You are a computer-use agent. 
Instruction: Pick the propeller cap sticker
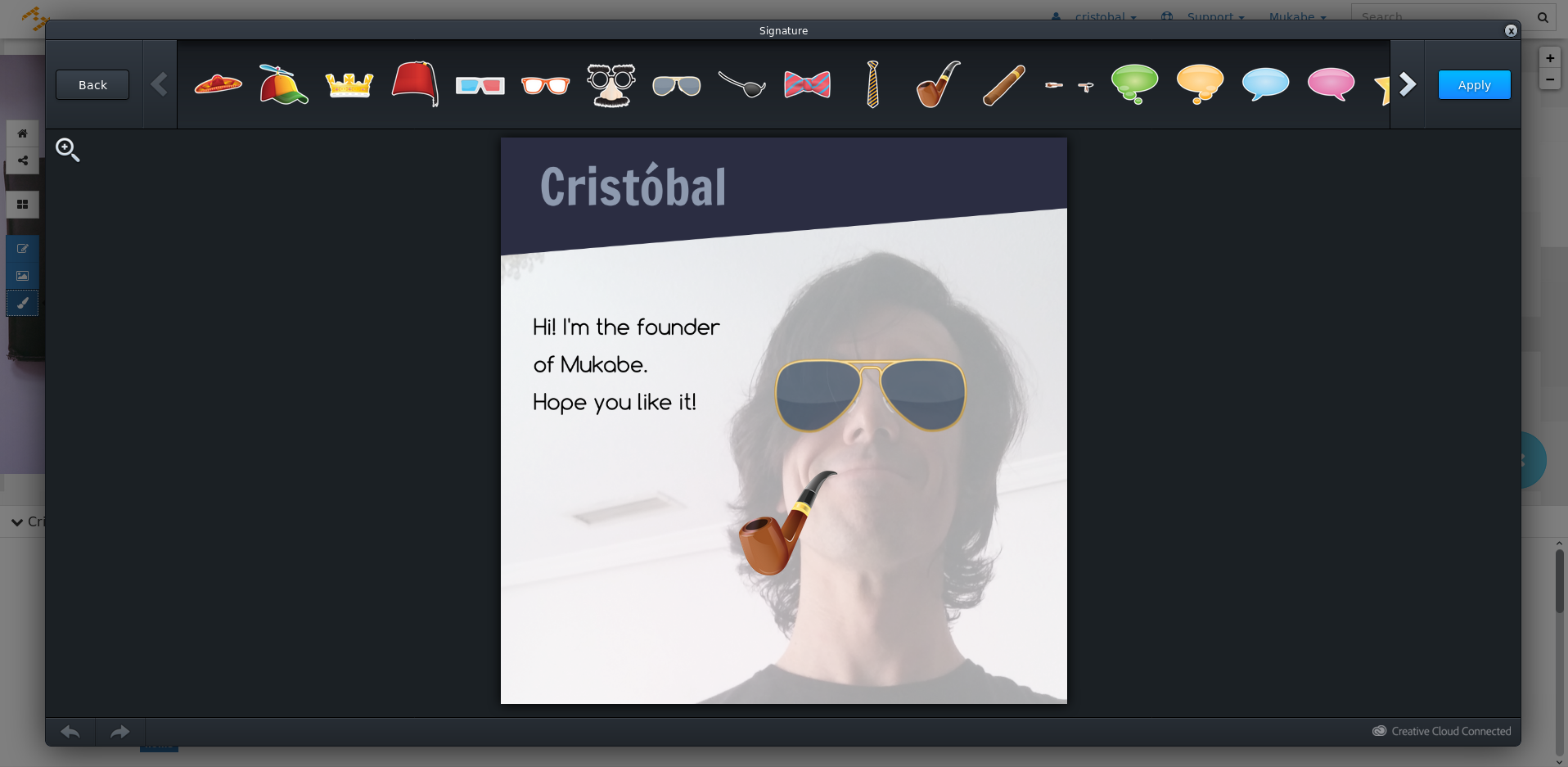tap(283, 84)
